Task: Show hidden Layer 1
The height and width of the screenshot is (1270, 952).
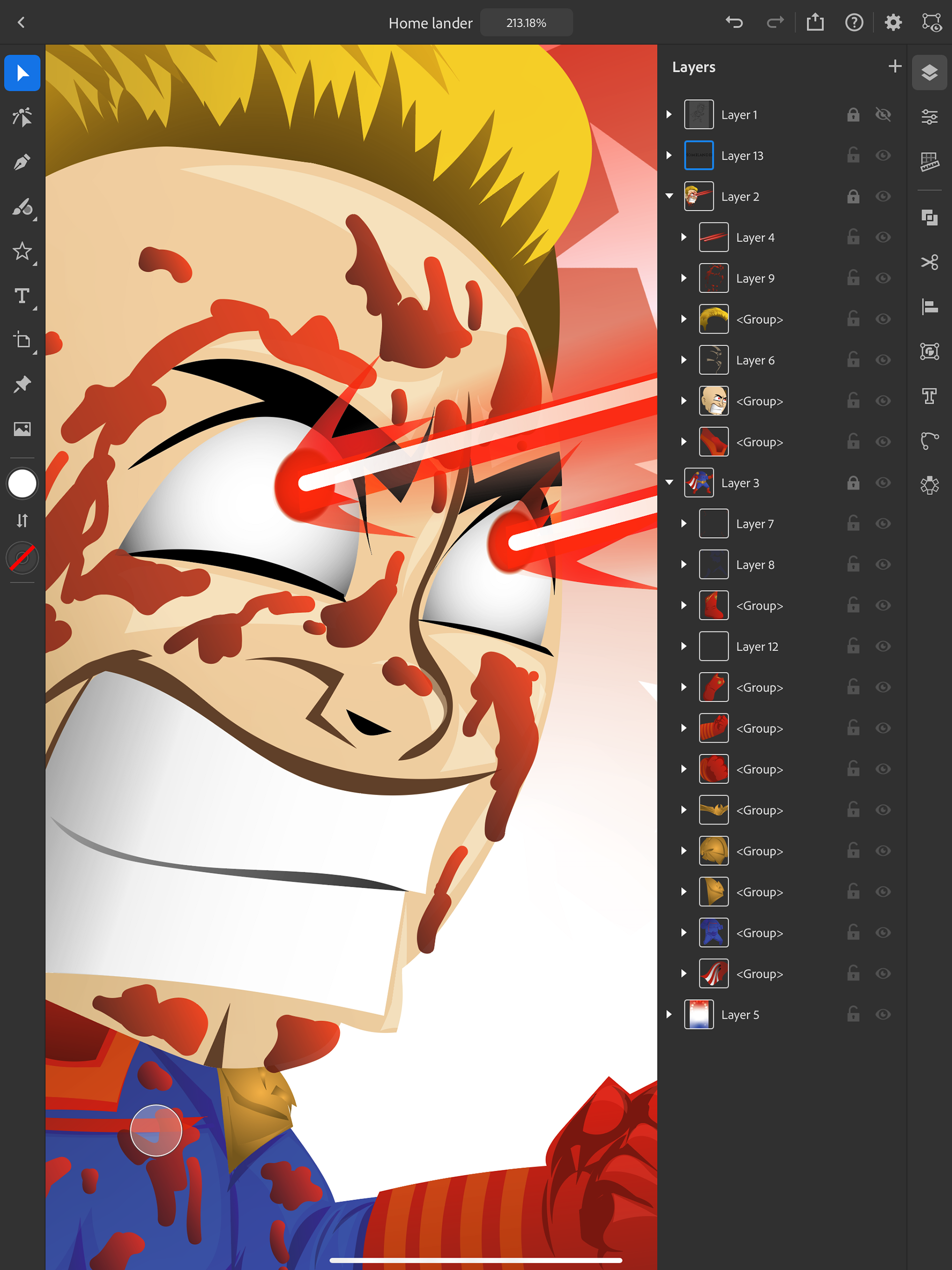Action: (883, 114)
